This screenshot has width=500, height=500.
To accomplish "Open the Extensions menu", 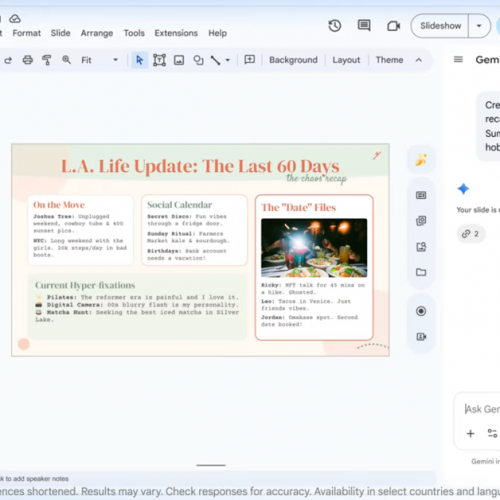I will click(176, 33).
